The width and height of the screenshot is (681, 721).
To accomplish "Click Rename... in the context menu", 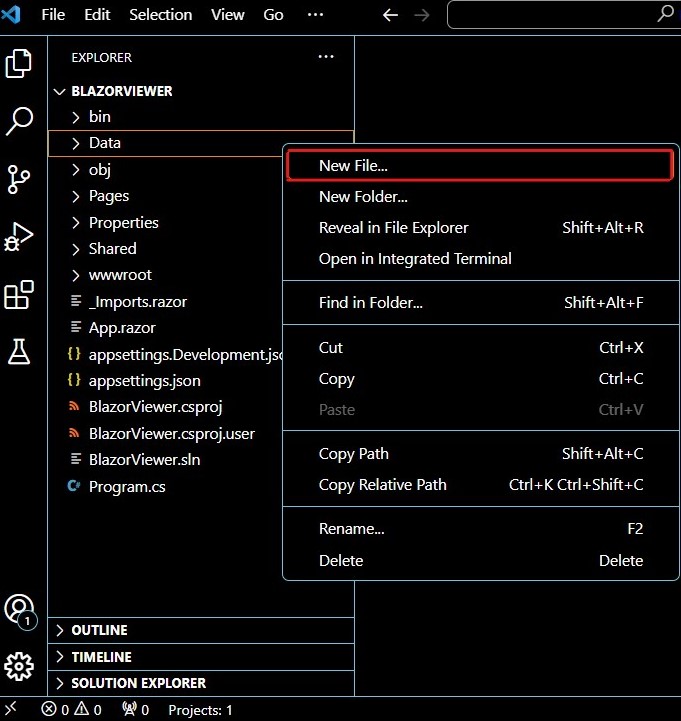I will [351, 529].
